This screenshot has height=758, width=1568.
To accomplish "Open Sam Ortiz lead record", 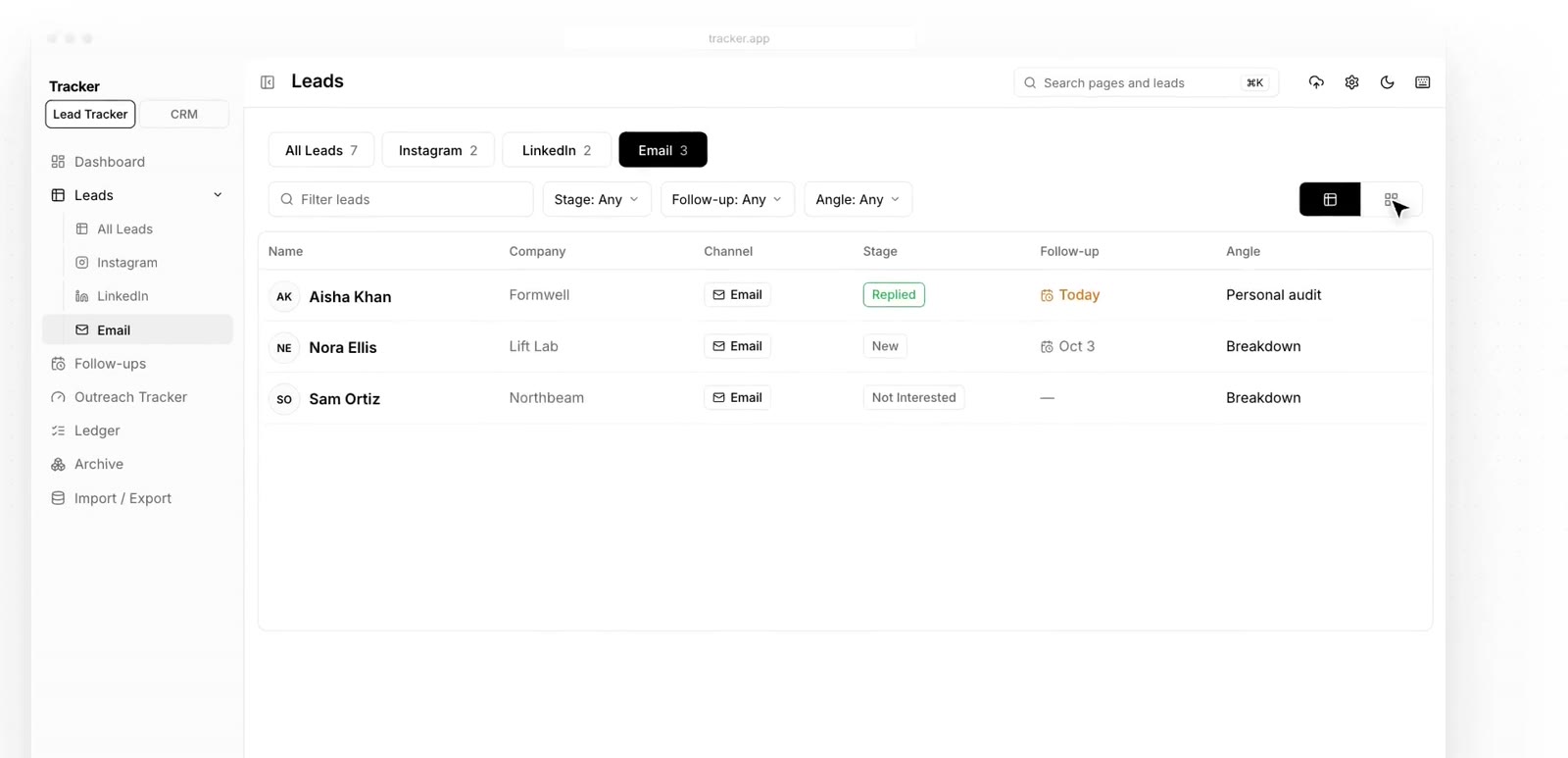I will 344,399.
